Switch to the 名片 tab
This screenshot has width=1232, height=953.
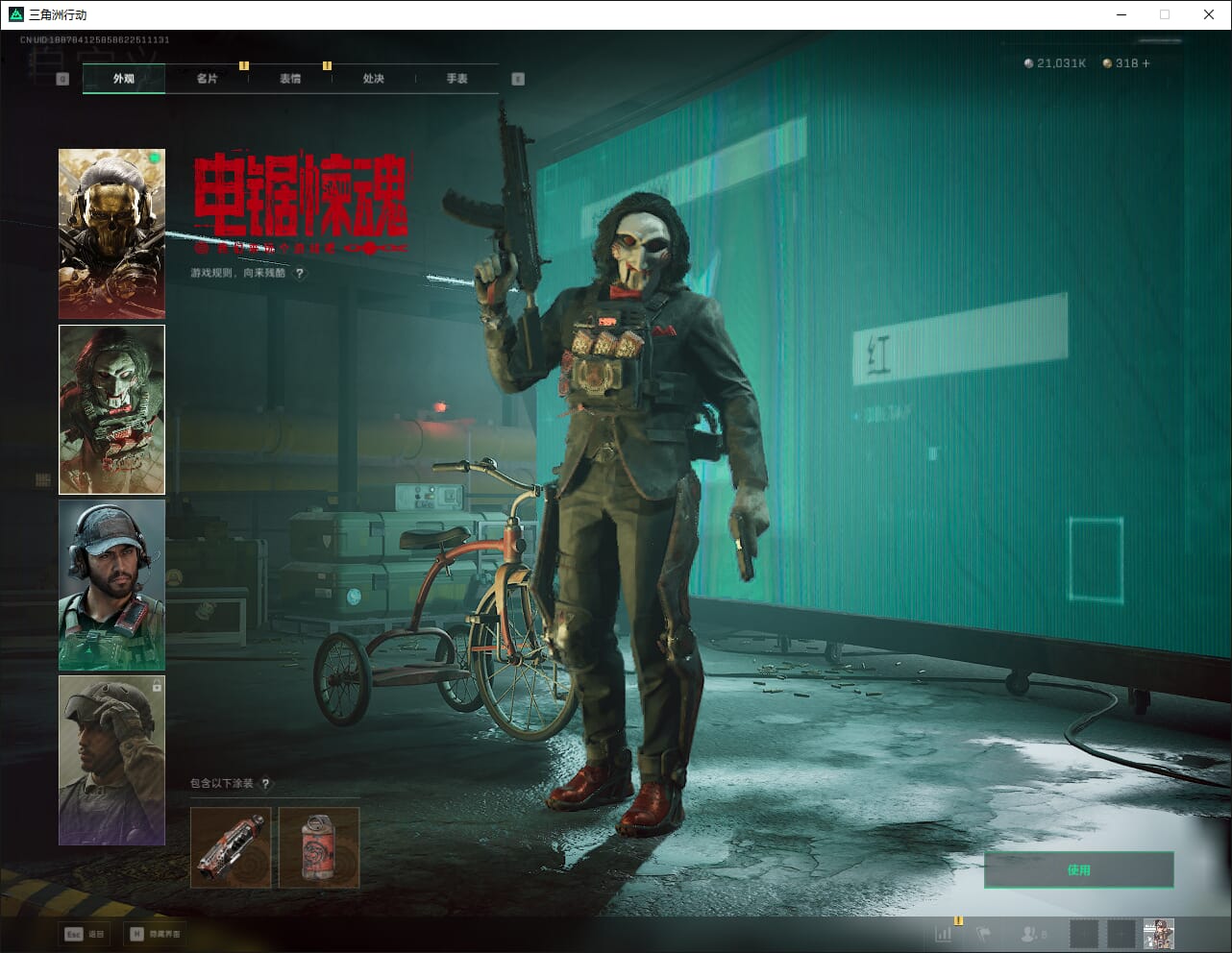tap(207, 79)
